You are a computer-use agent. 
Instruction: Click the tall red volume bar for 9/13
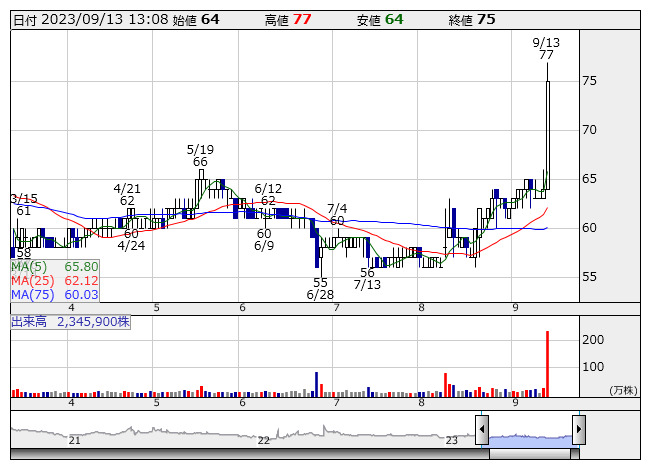pos(547,364)
